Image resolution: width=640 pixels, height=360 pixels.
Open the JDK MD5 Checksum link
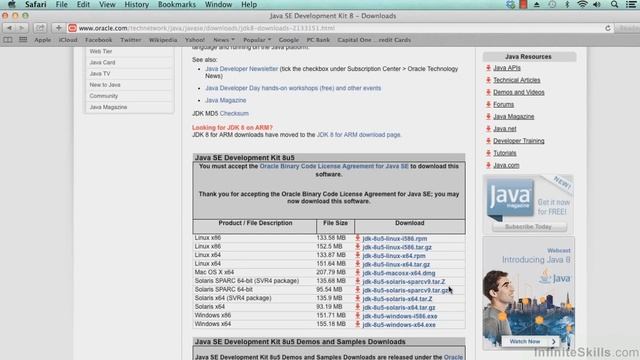click(234, 113)
